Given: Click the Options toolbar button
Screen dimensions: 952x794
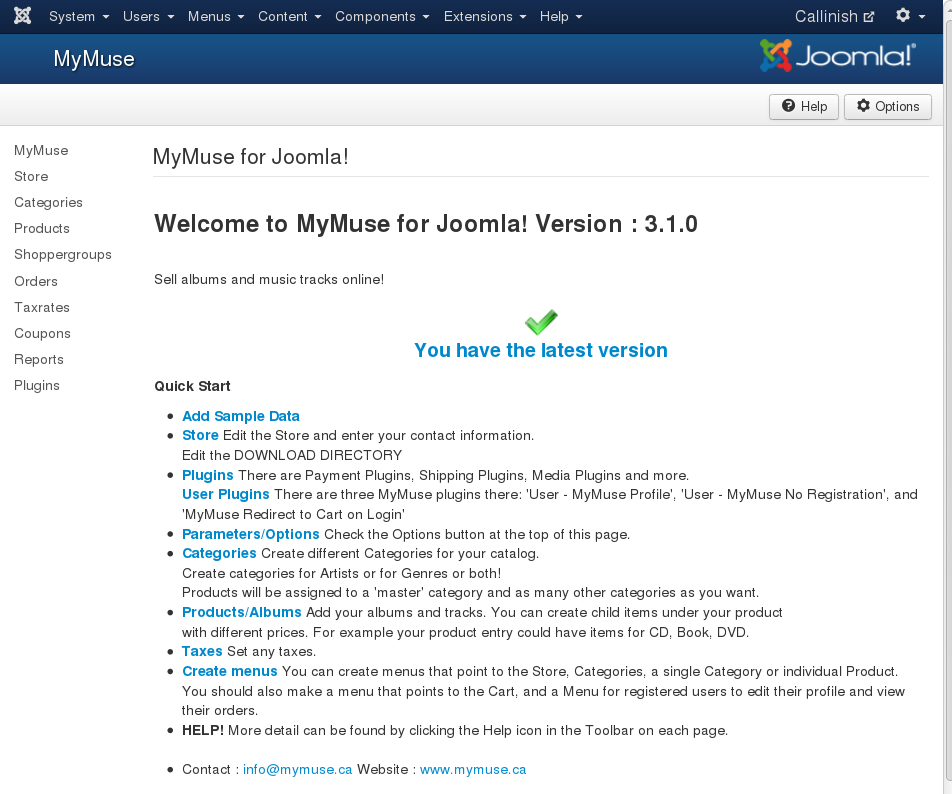Looking at the screenshot, I should (x=888, y=106).
